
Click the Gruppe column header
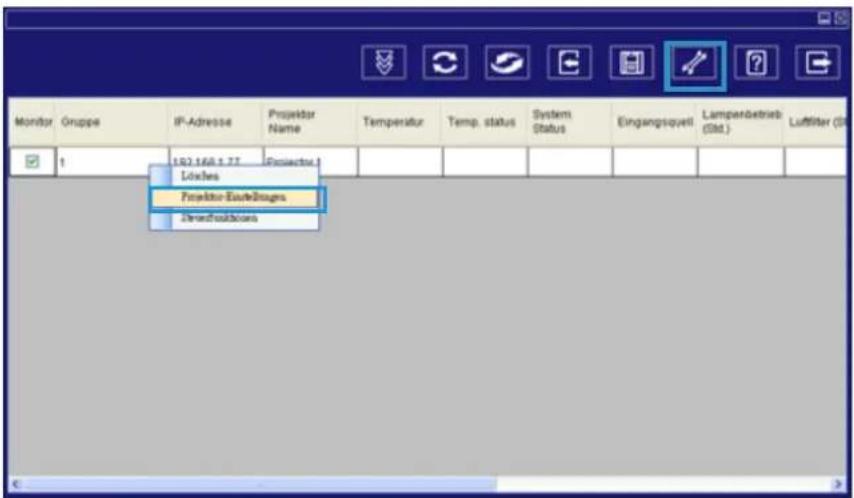[112, 122]
